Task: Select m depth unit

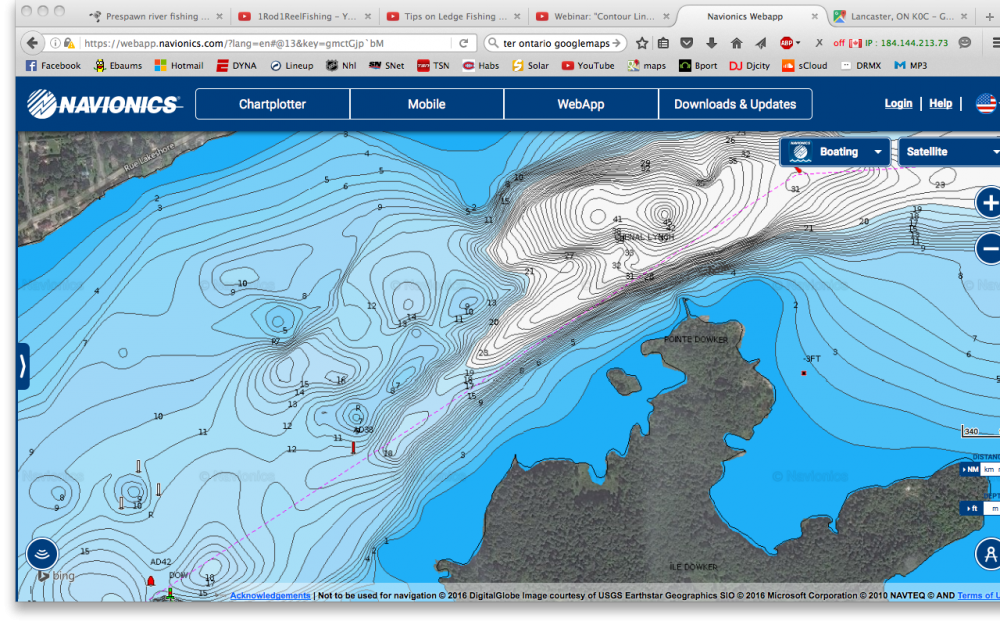Action: tap(994, 508)
